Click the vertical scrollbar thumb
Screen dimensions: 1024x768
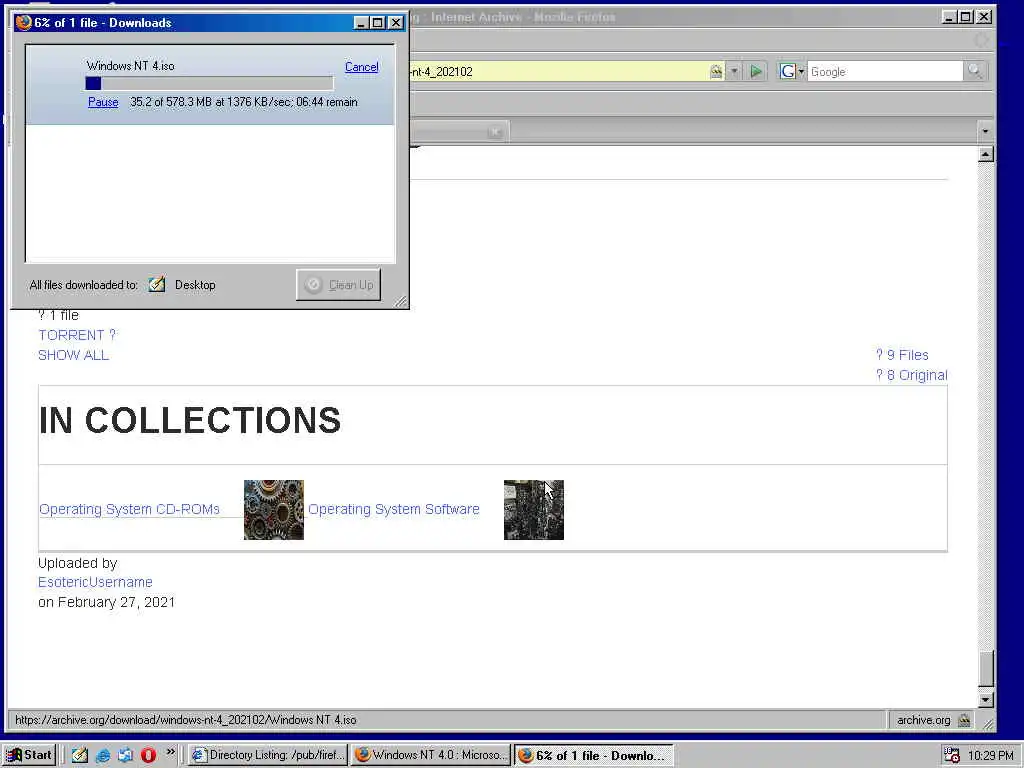tap(985, 667)
